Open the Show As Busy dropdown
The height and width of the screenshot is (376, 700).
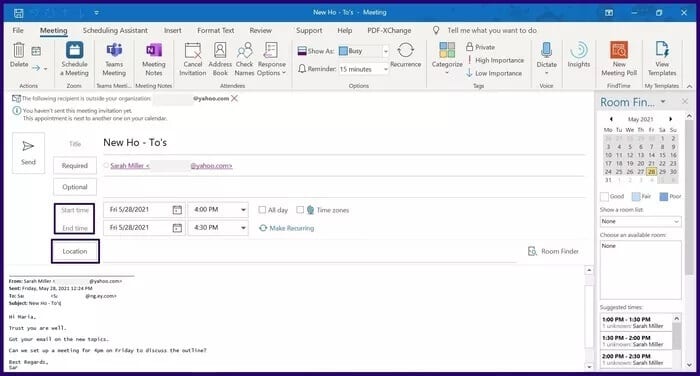tap(386, 51)
